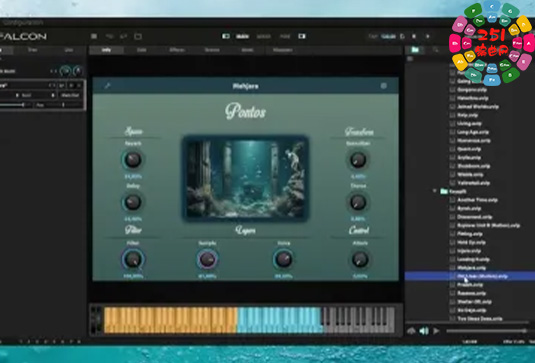Open the hamburger main menu icon
The height and width of the screenshot is (363, 535).
pyautogui.click(x=94, y=36)
